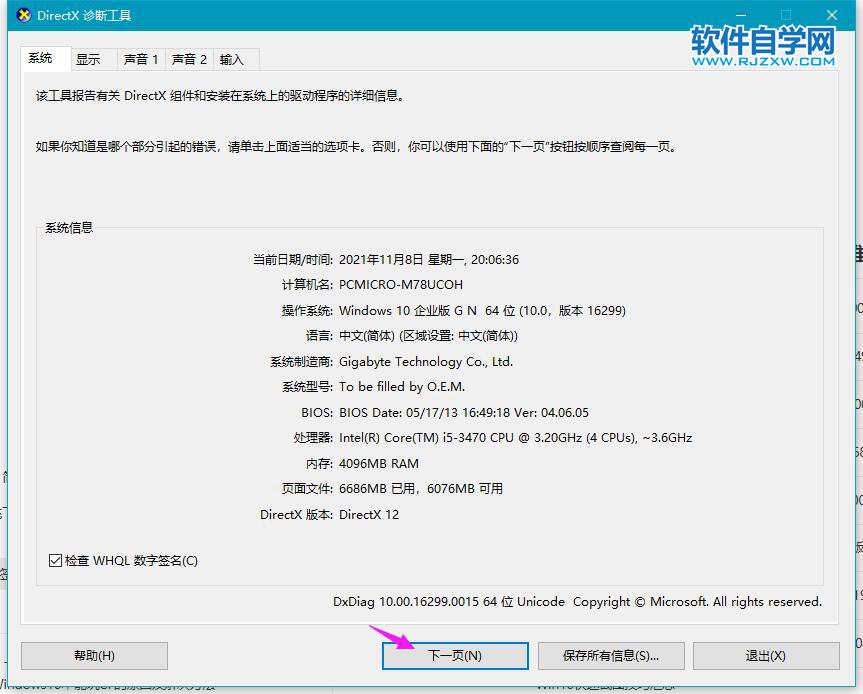Click the DirectX 12 version value
Viewport: 863px width, 694px height.
coord(369,515)
